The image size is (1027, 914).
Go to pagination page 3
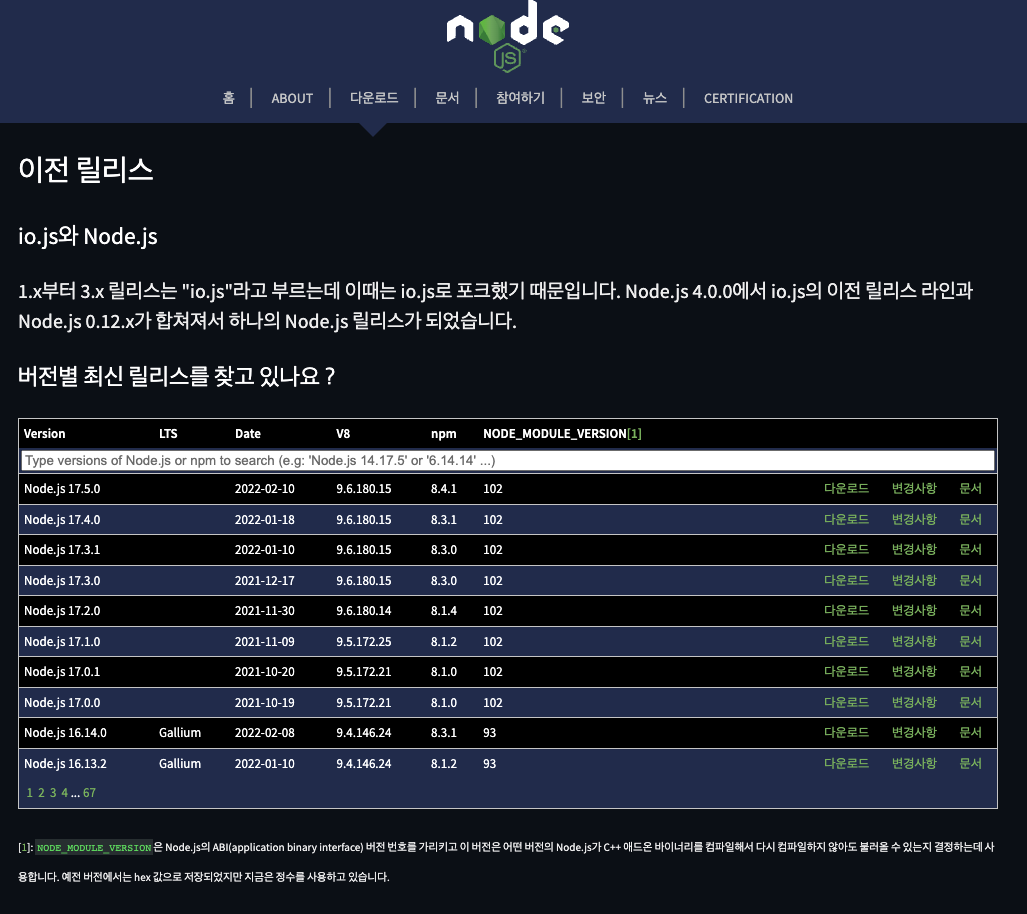tap(53, 793)
